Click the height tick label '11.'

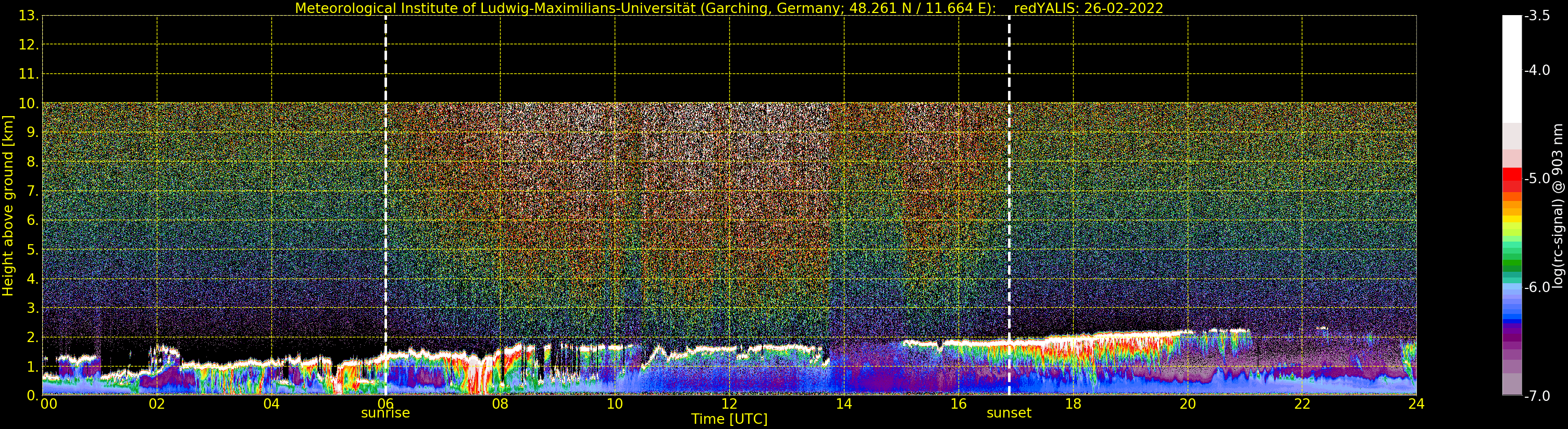29,74
